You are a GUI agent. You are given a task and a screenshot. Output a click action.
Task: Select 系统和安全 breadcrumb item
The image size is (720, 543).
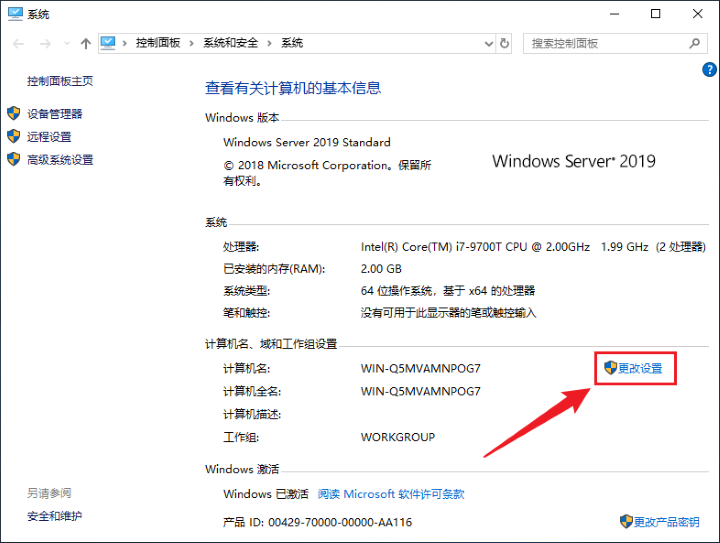pos(231,43)
